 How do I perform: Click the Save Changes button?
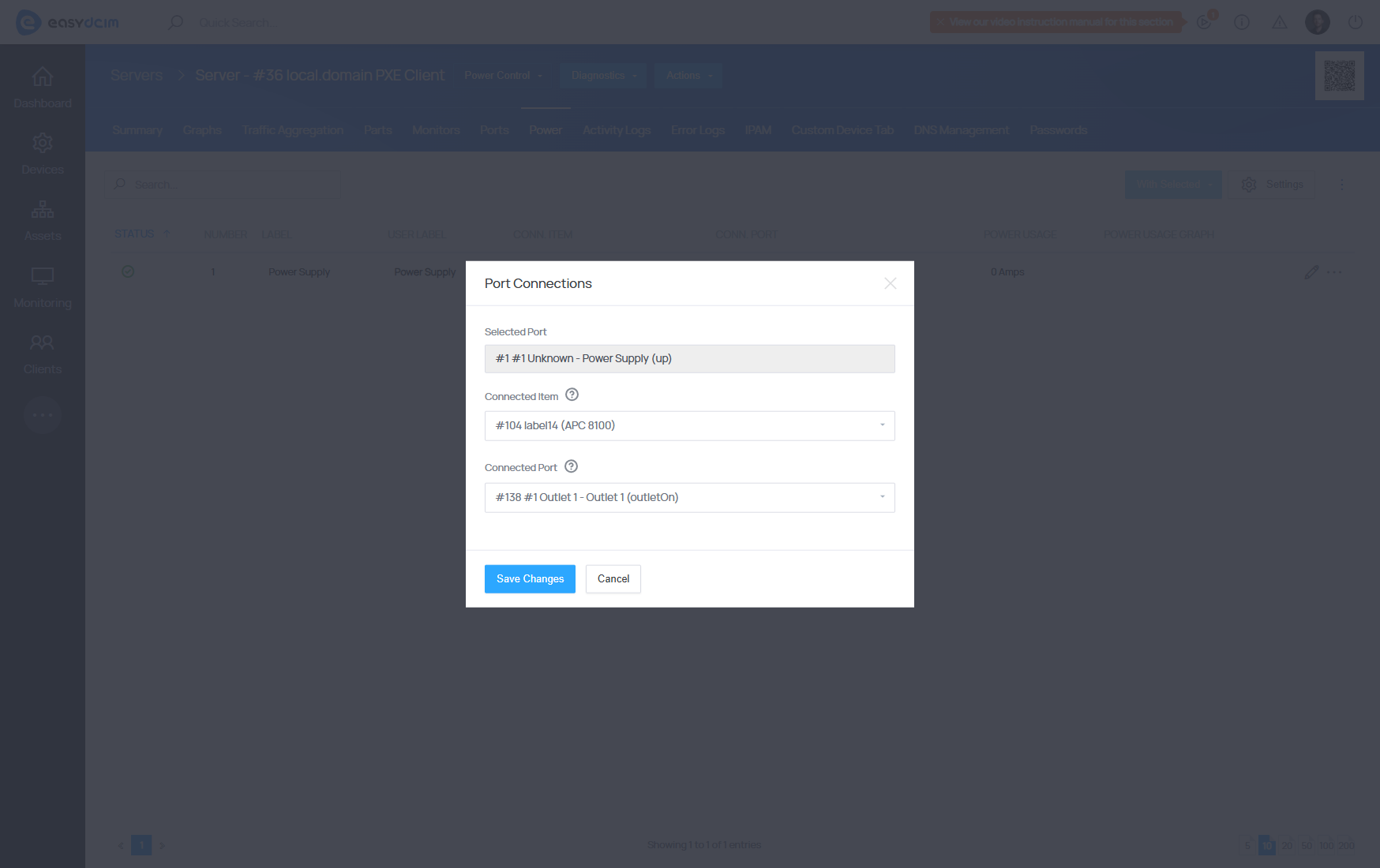pos(530,578)
